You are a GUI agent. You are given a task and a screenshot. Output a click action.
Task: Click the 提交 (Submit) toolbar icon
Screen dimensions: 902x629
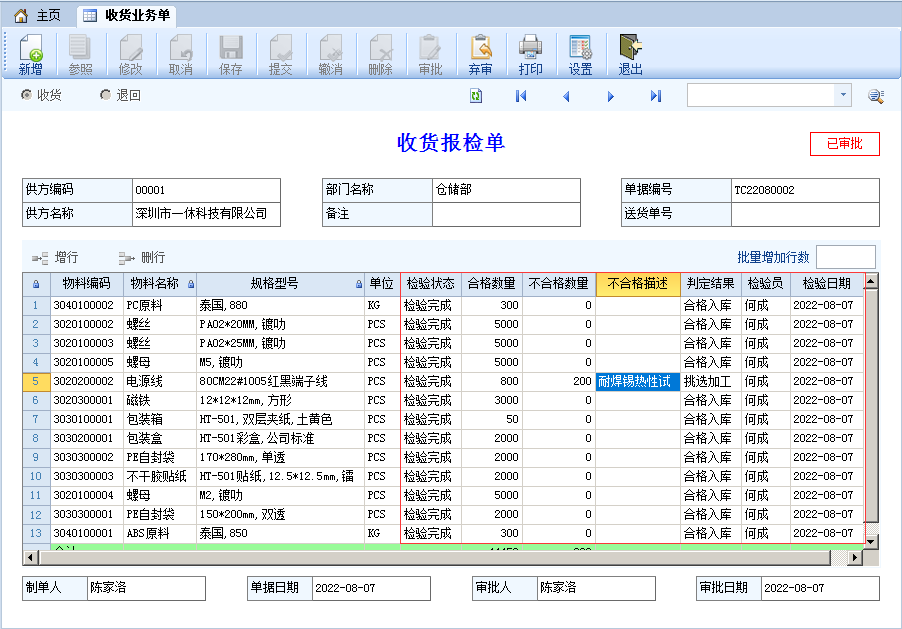click(281, 55)
